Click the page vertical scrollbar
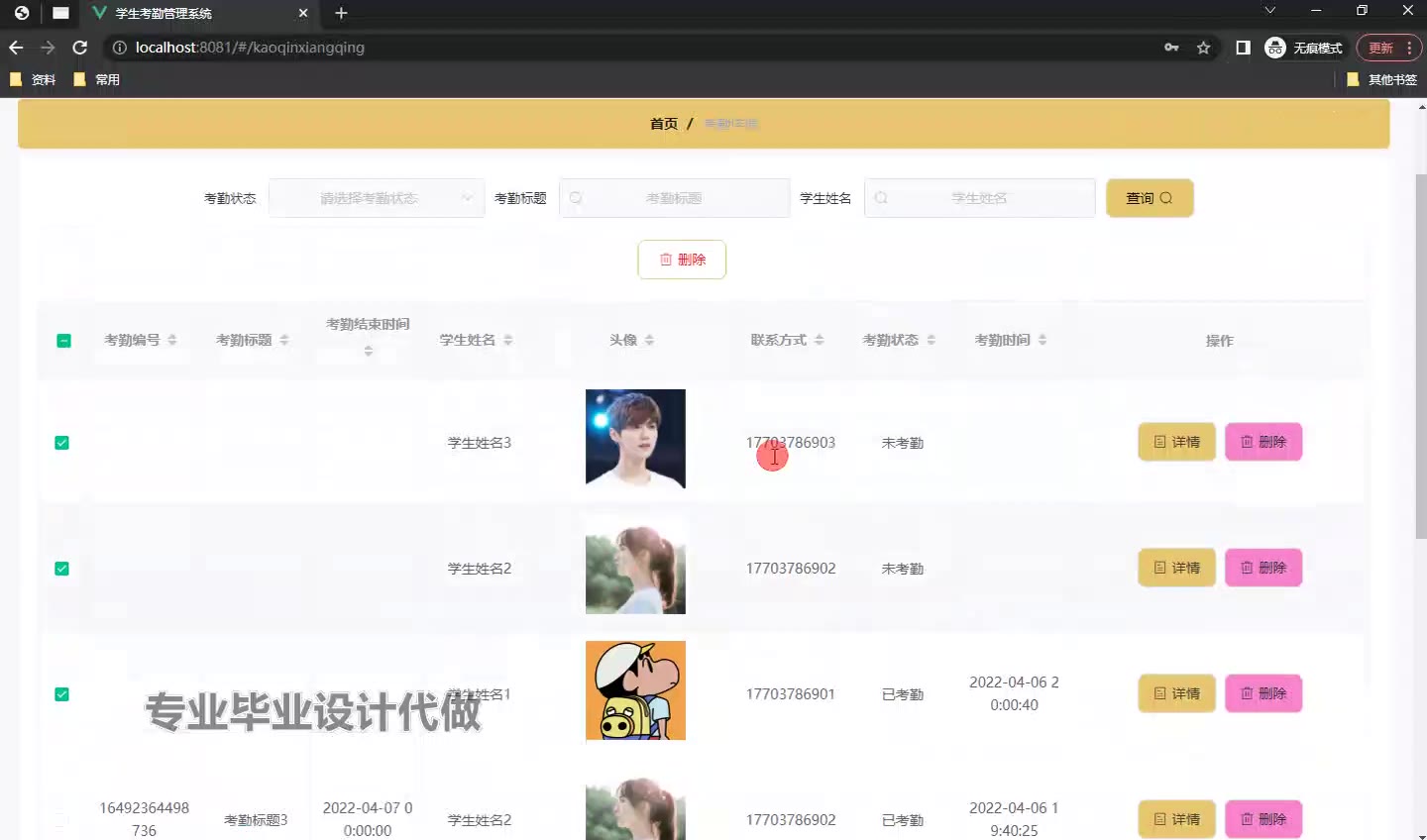 coord(1420,357)
